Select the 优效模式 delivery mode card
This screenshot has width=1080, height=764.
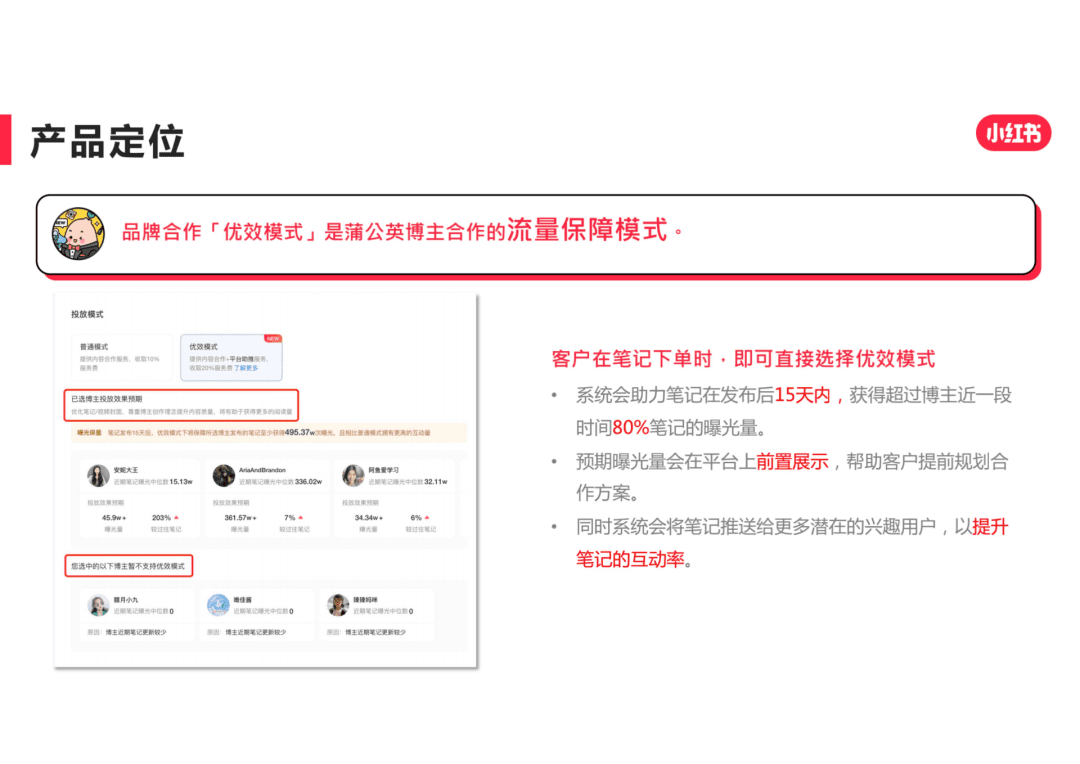coord(231,357)
